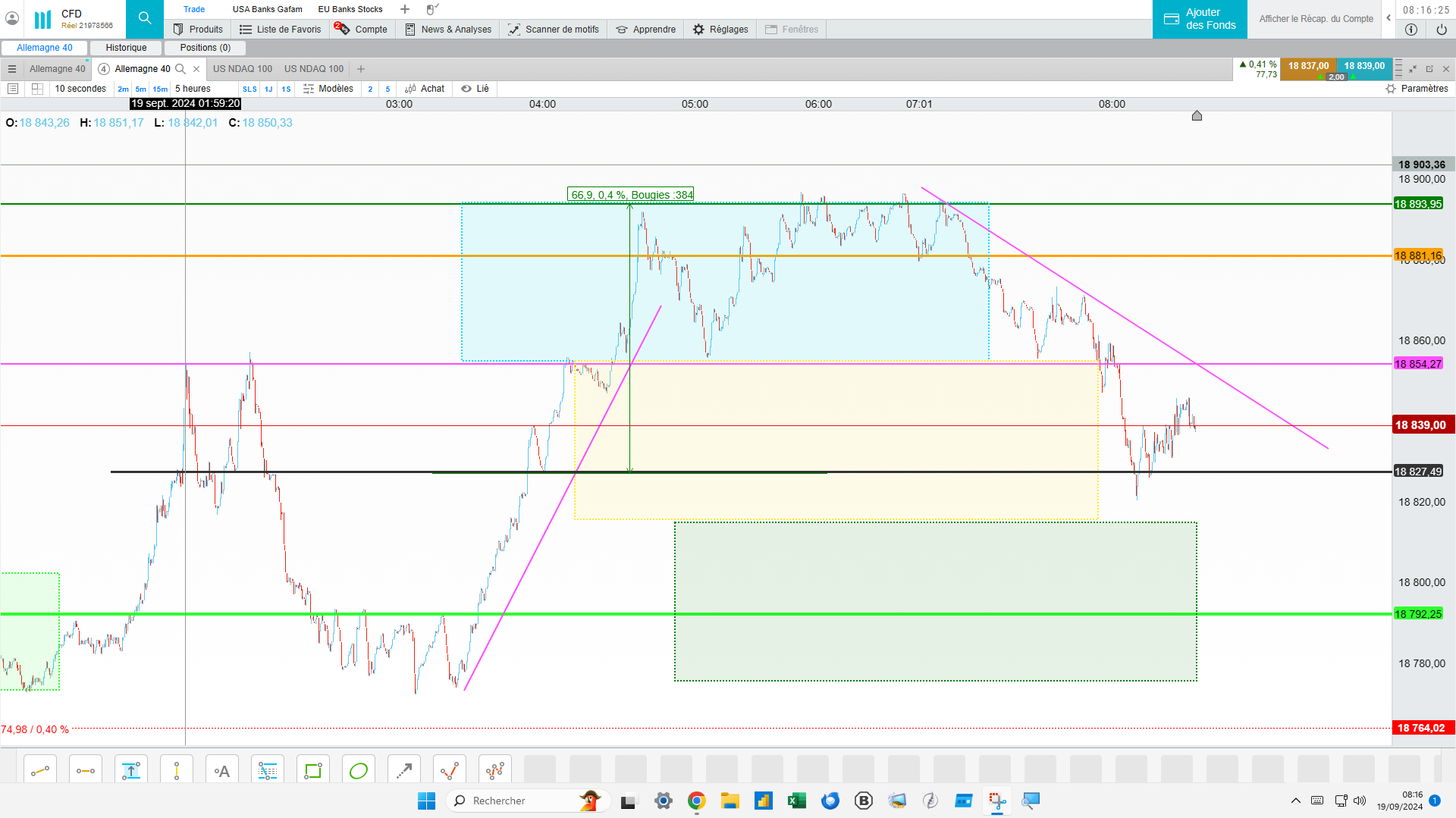Toggle the Achat buy mode on chart
Viewport: 1456px width, 818px height.
point(425,89)
